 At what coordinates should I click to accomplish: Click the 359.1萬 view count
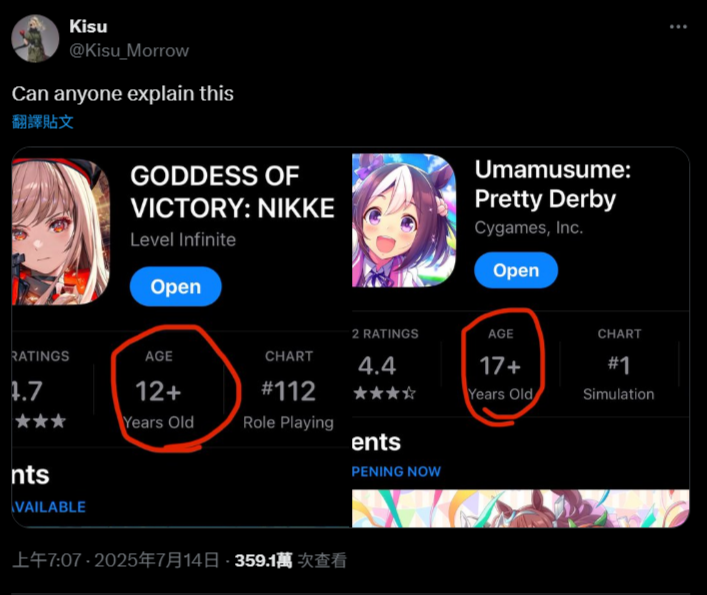click(263, 561)
